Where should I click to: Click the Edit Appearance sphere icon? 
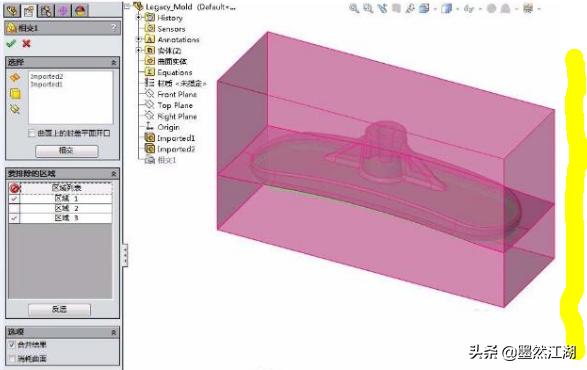[x=492, y=8]
